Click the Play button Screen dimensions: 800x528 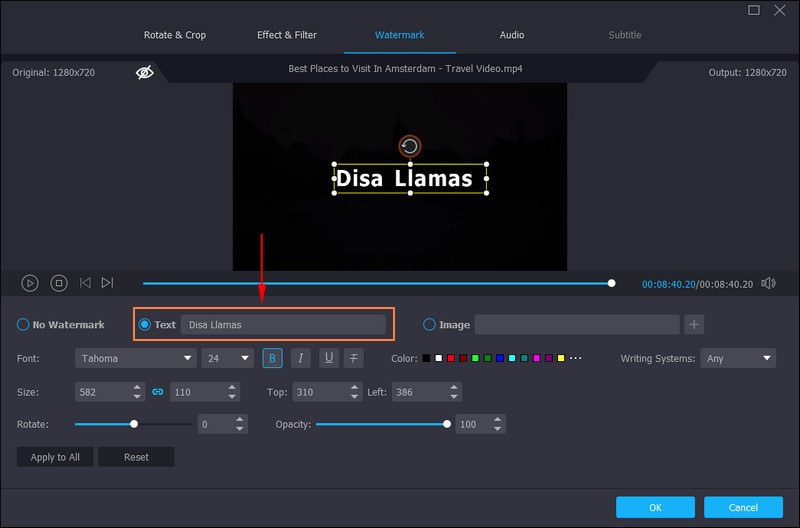tap(30, 283)
